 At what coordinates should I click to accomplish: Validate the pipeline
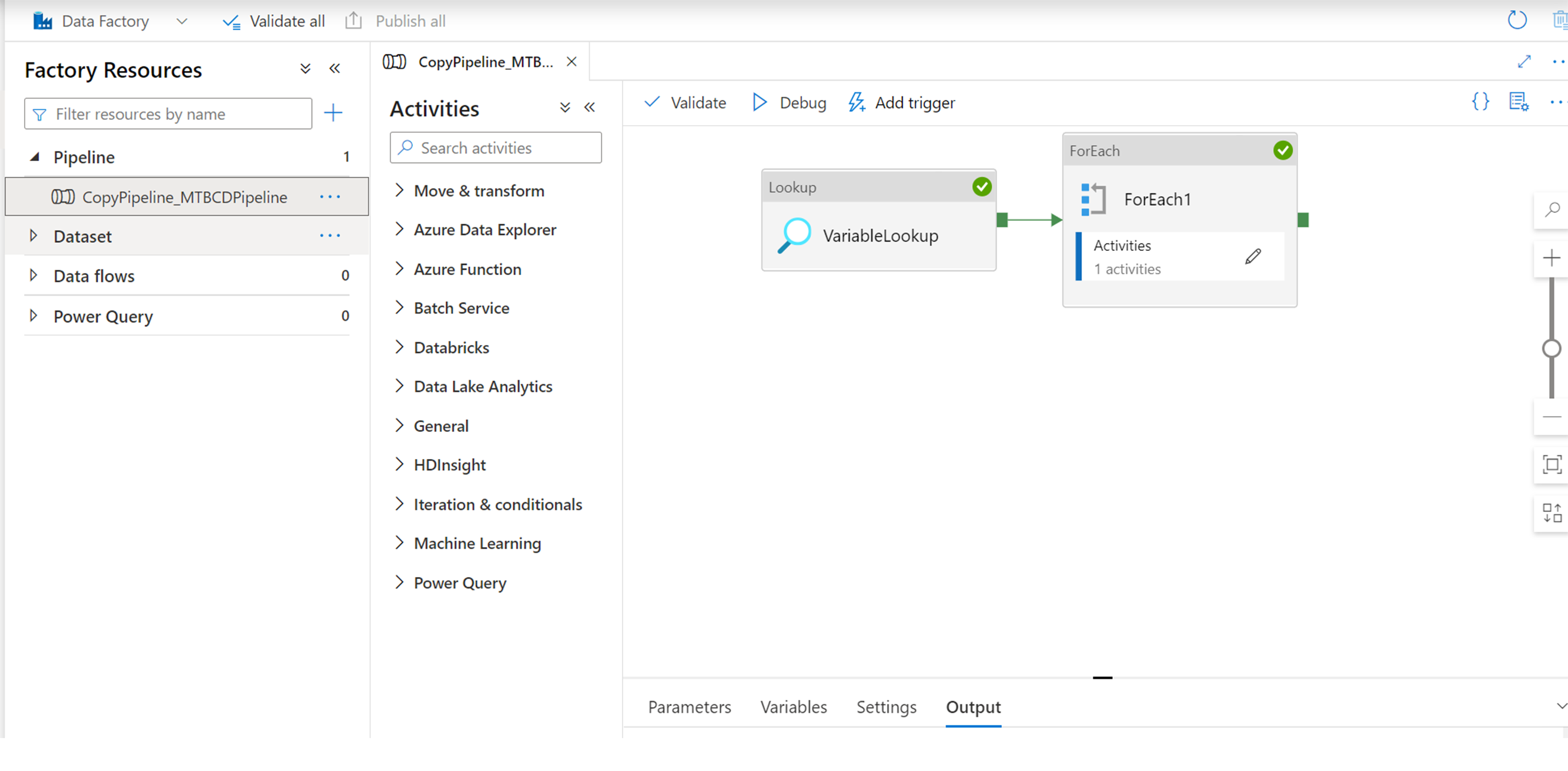point(686,102)
